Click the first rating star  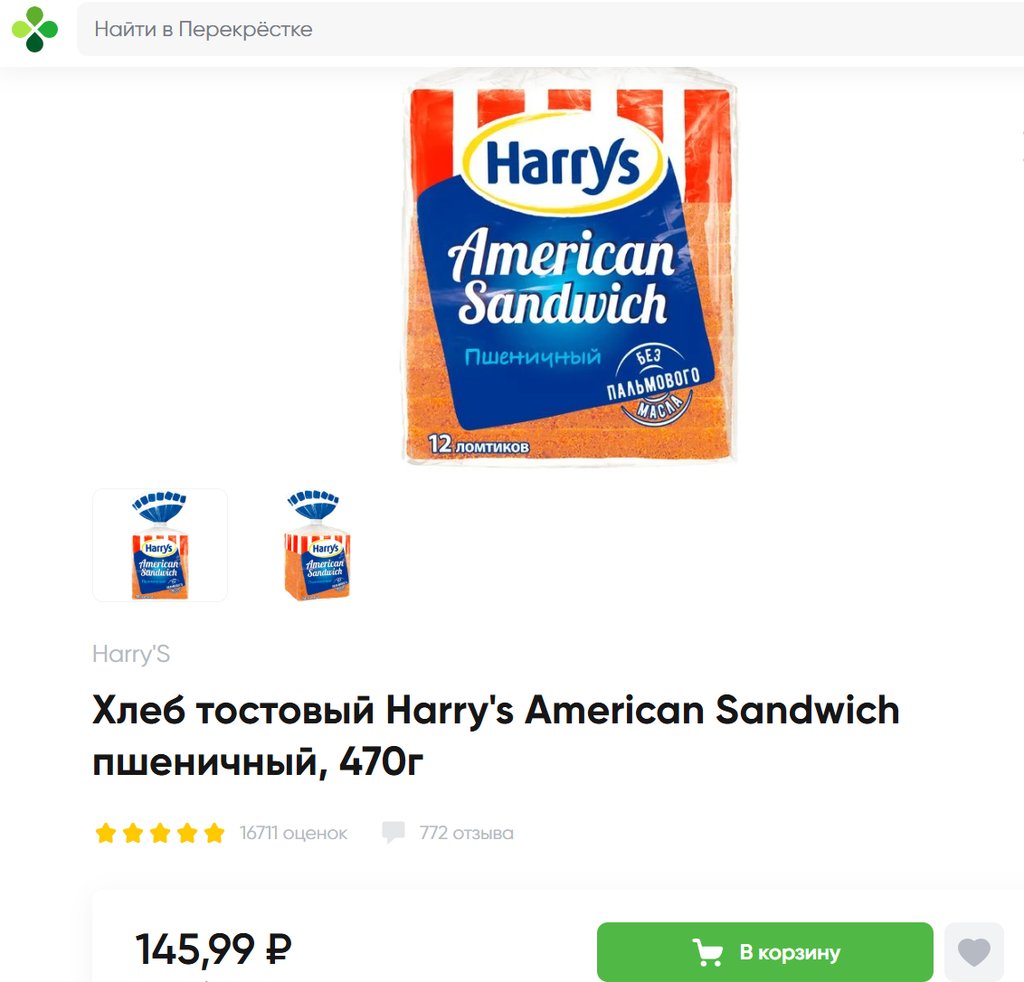coord(106,833)
